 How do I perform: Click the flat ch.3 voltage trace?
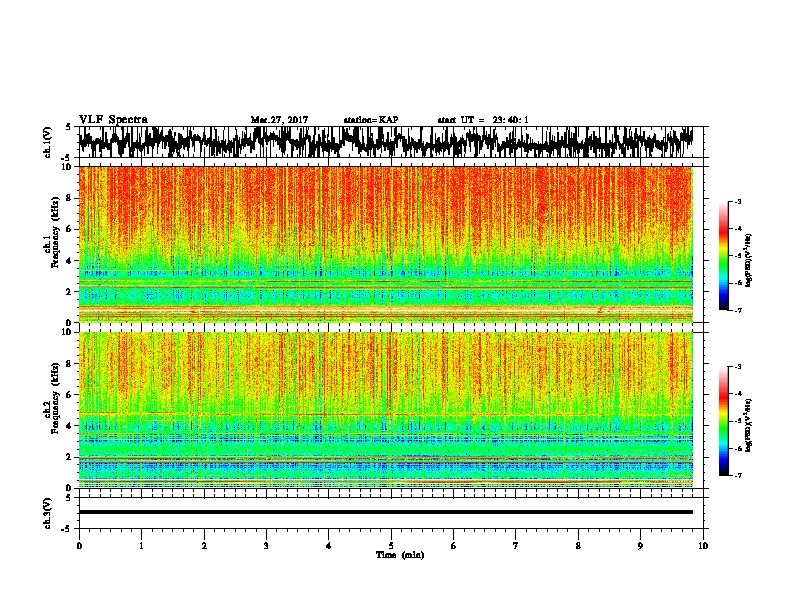coord(385,512)
